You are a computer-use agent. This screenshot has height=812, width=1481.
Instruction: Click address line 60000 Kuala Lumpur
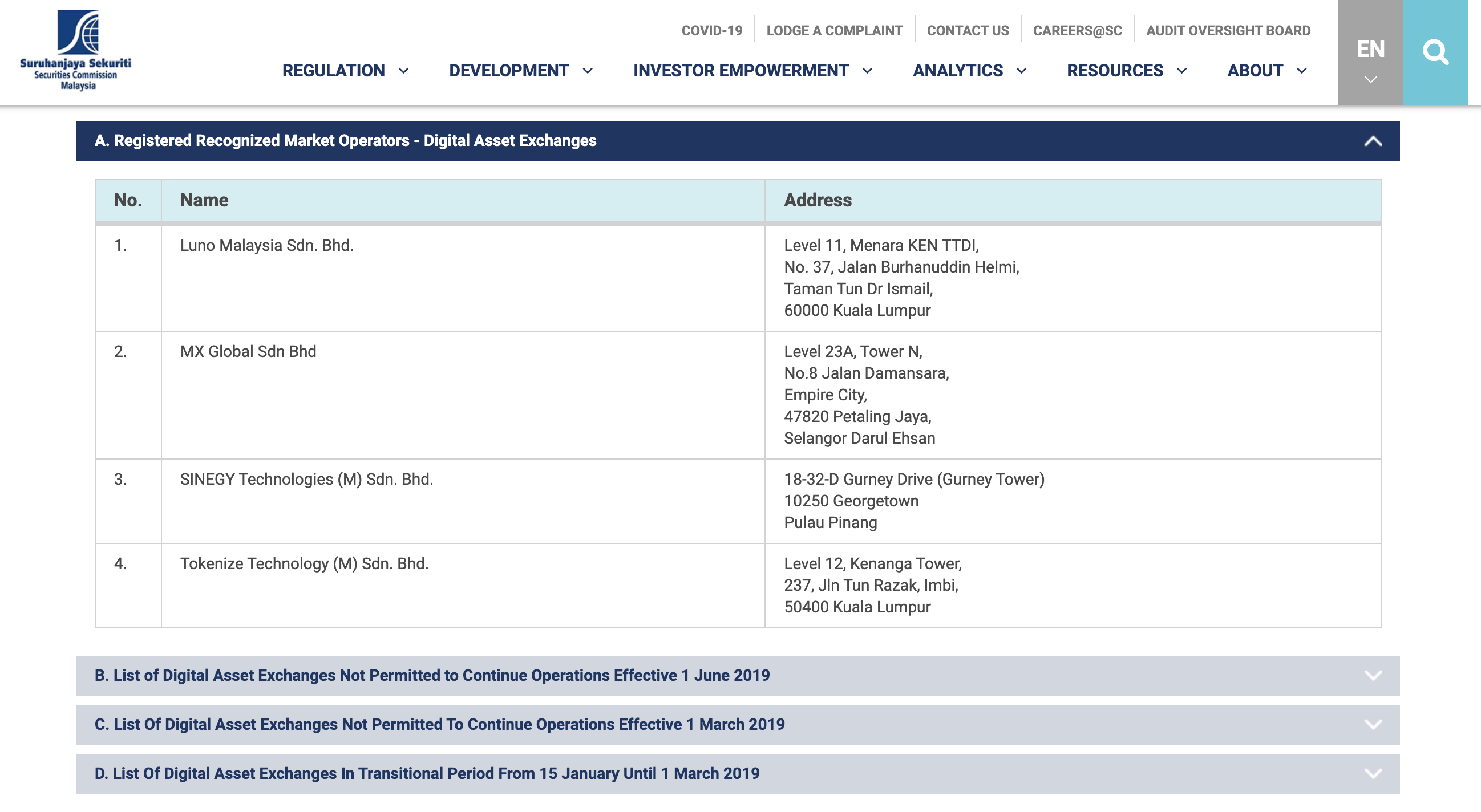point(857,310)
